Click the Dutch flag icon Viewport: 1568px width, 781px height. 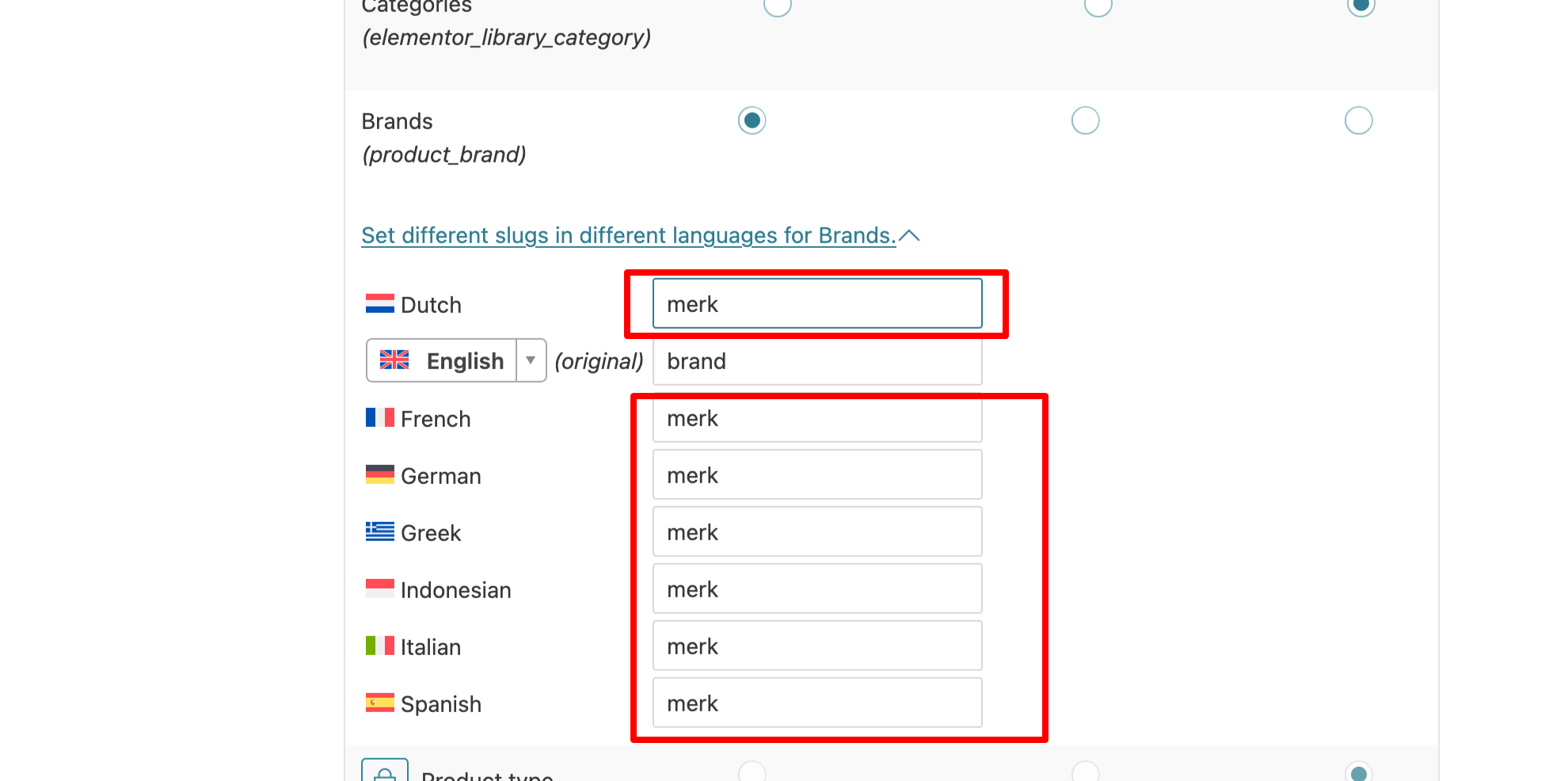point(380,304)
